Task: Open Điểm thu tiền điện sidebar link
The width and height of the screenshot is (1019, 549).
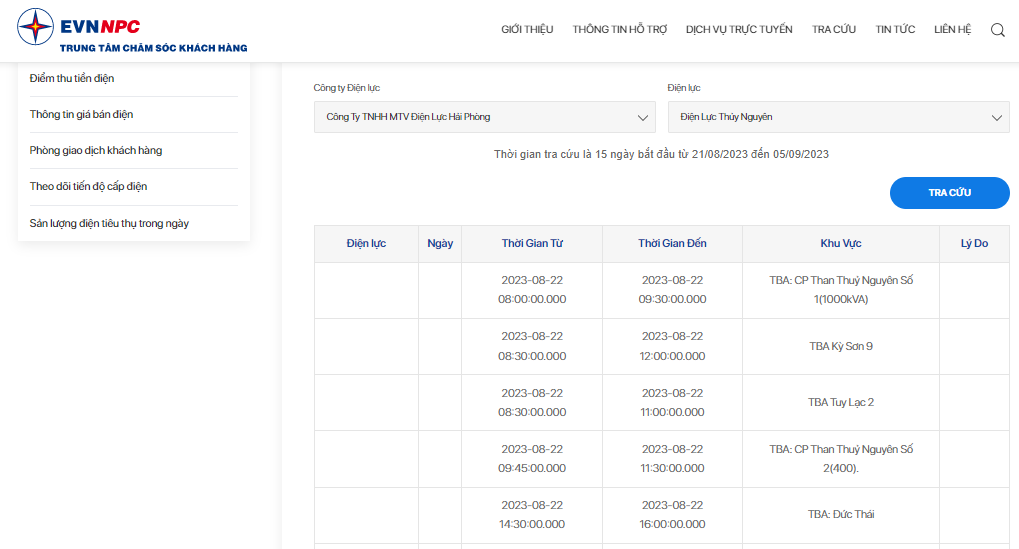Action: (x=71, y=79)
